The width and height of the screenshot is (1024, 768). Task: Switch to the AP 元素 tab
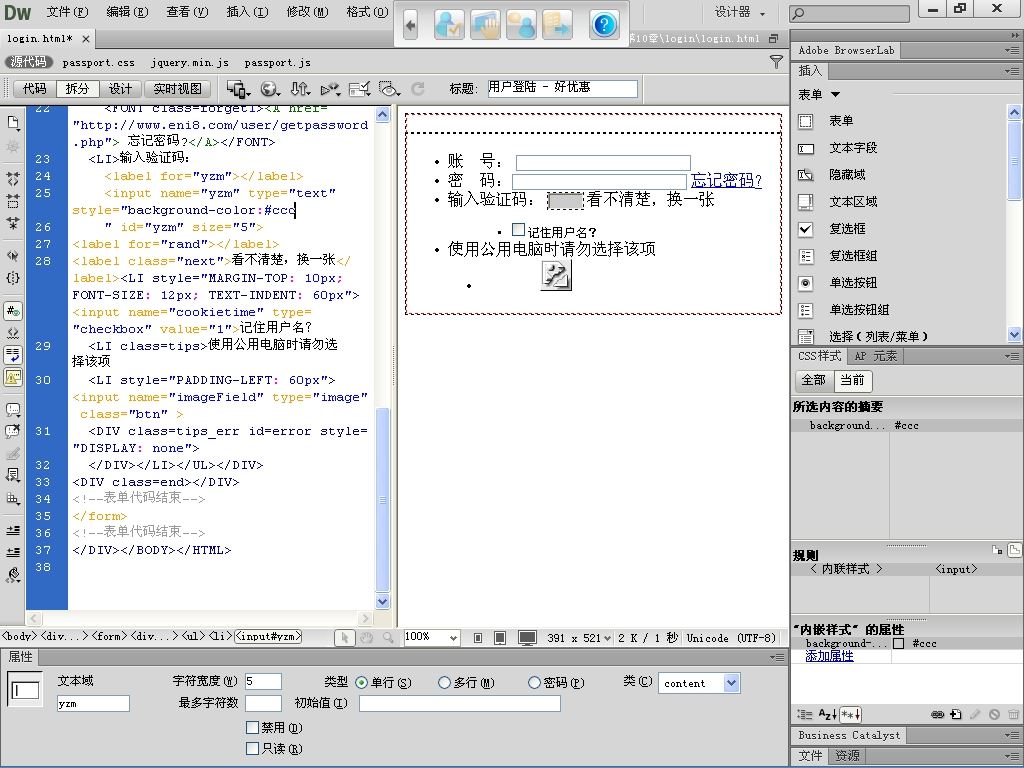(x=875, y=356)
